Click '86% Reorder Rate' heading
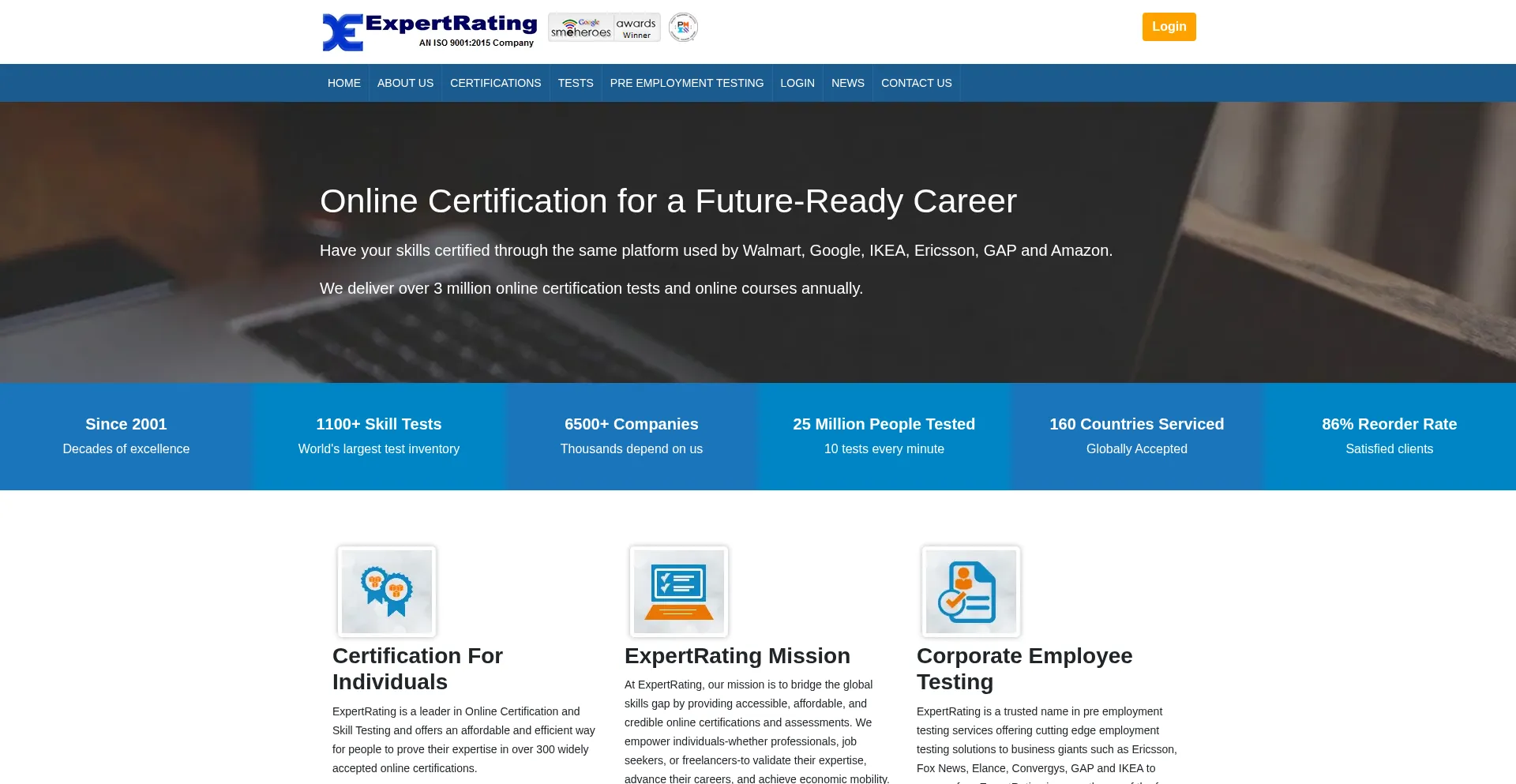 click(x=1390, y=424)
